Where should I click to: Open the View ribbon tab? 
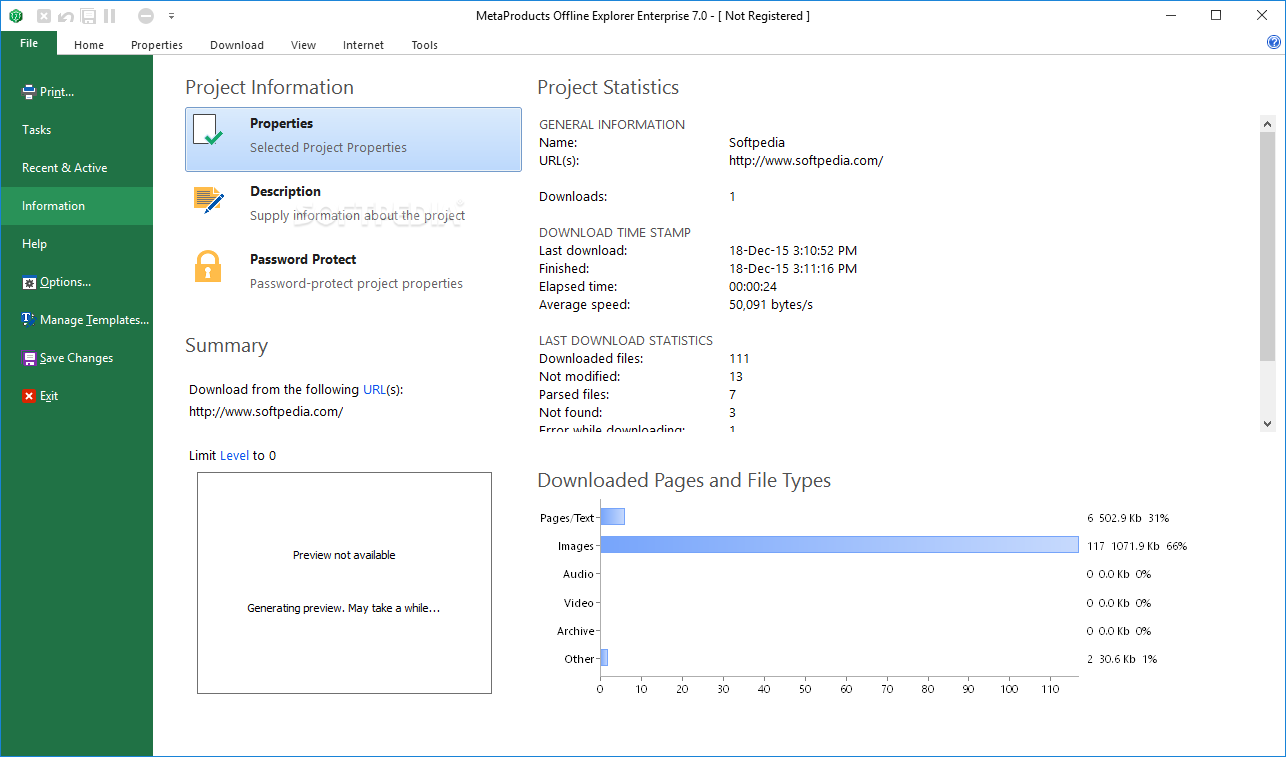(303, 45)
